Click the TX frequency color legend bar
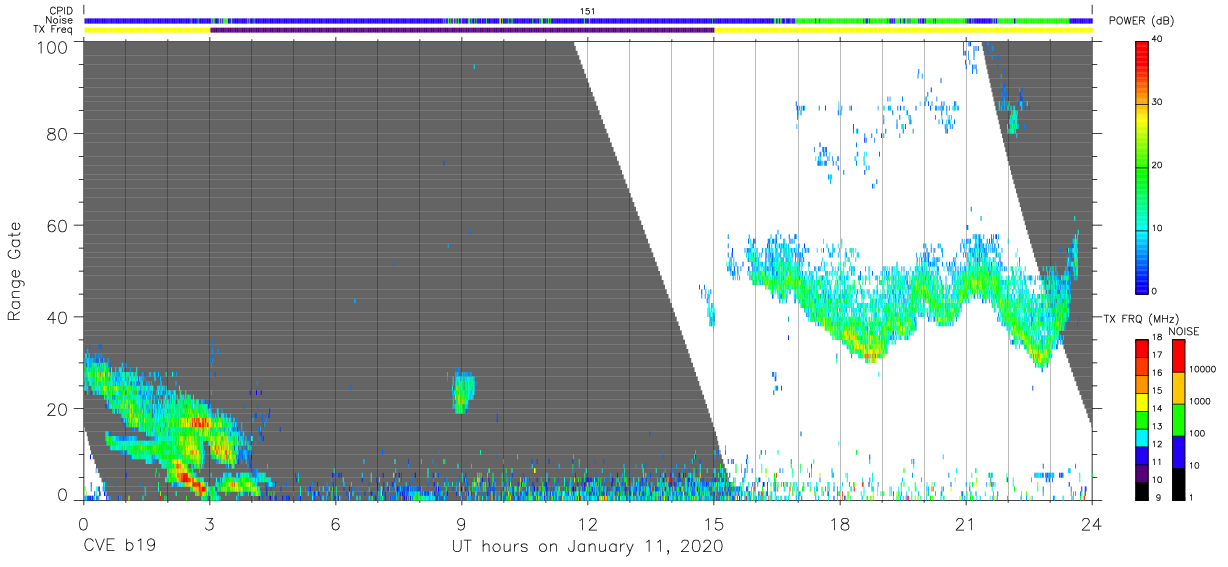Image resolution: width=1228 pixels, height=567 pixels. click(x=1142, y=420)
